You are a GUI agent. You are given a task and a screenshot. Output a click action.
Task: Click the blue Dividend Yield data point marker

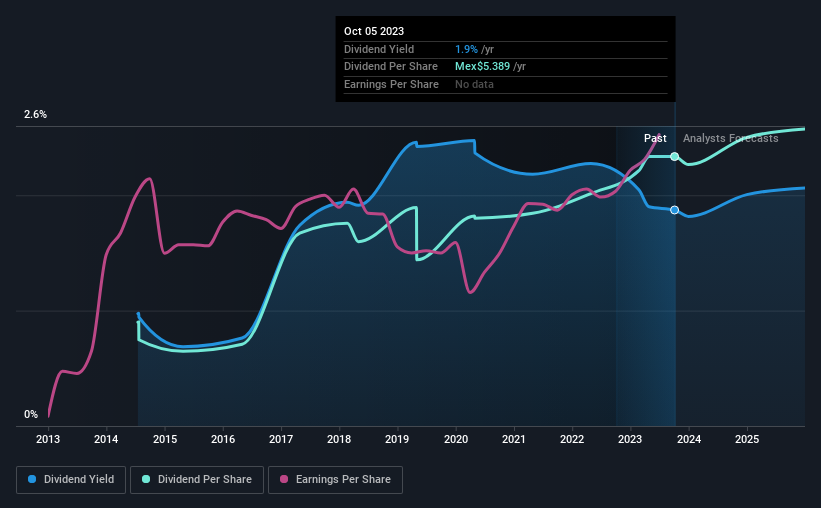point(675,210)
